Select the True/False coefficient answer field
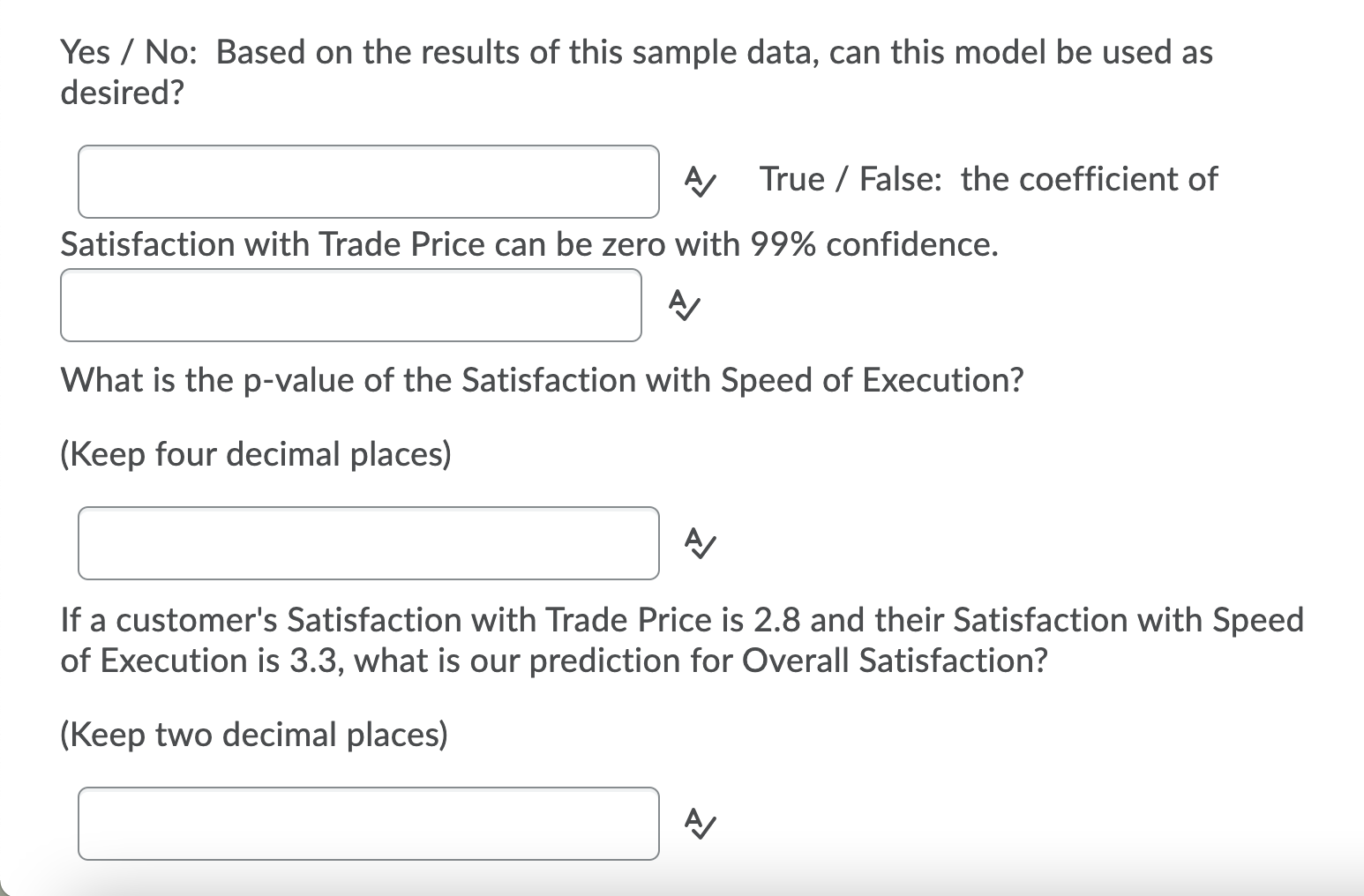The width and height of the screenshot is (1364, 896). [351, 305]
